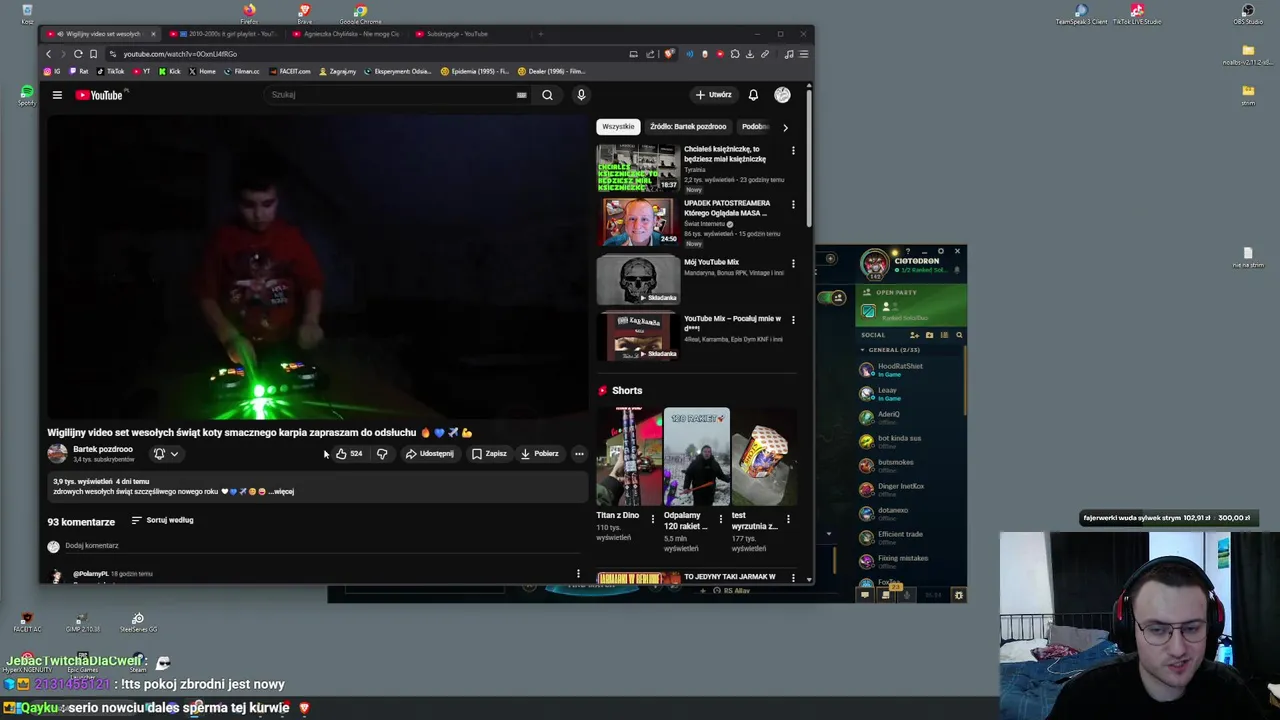Bookmark this page via the bookmark icon
Image resolution: width=1280 pixels, height=720 pixels.
pyautogui.click(x=93, y=54)
